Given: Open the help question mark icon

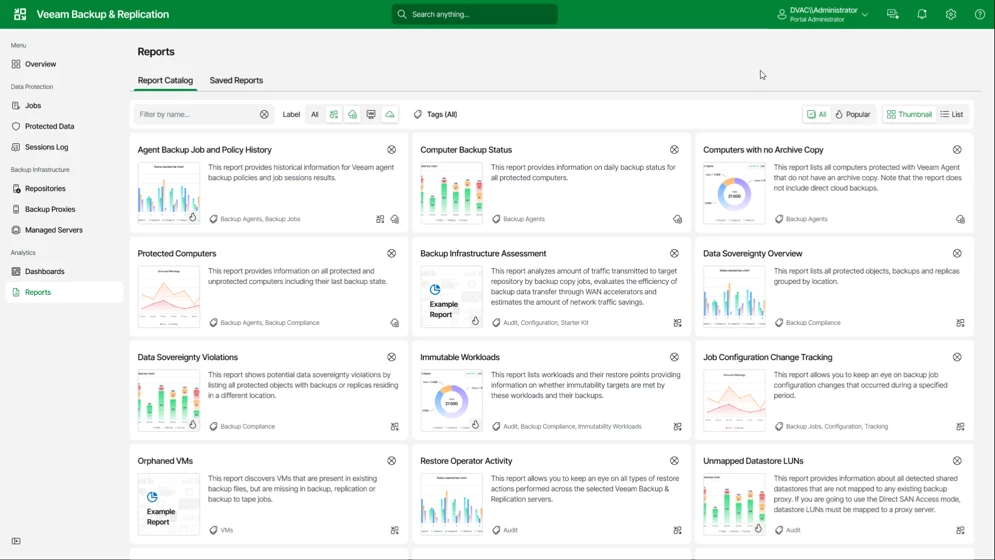Looking at the screenshot, I should 980,14.
